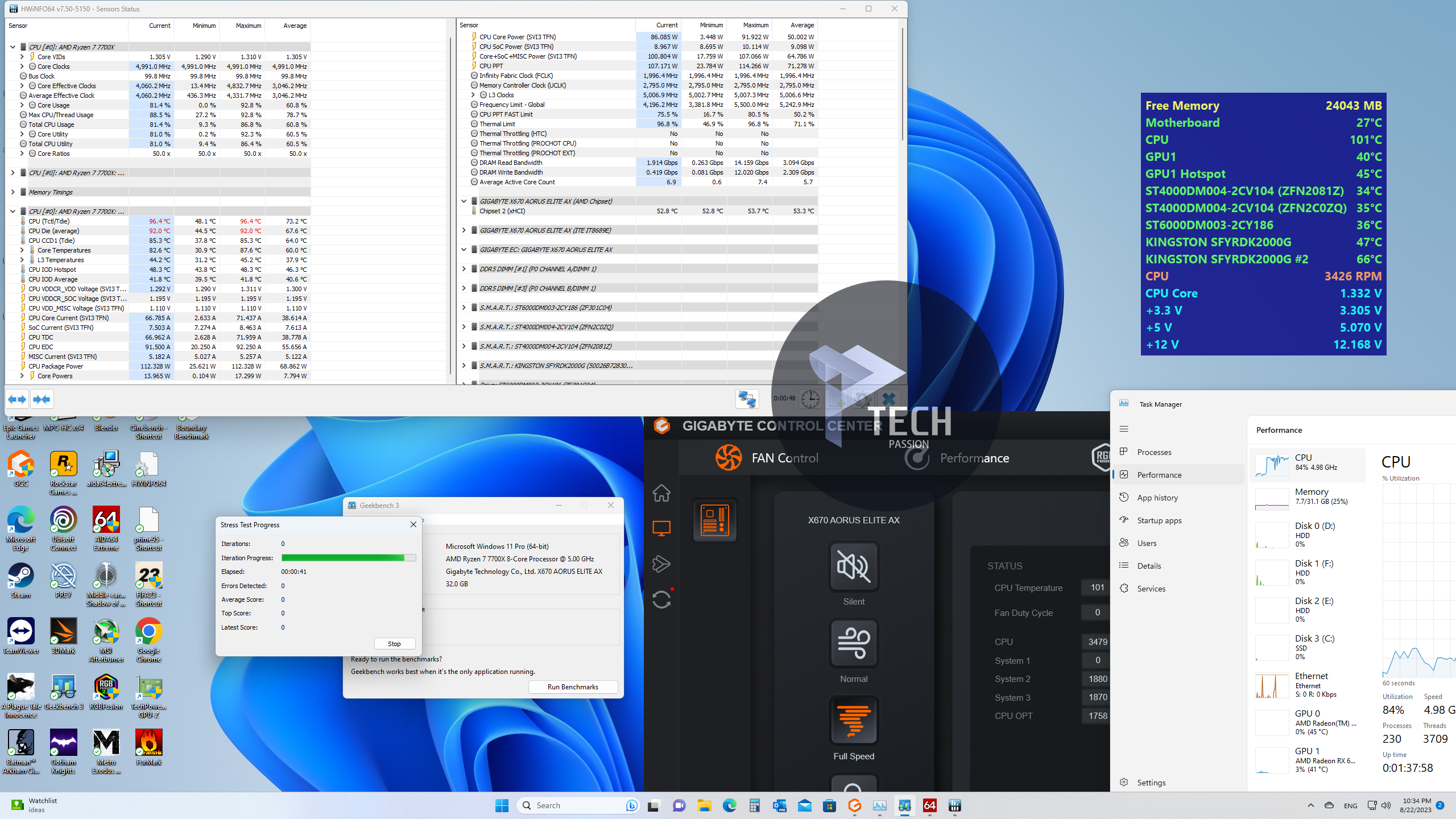Stop the Geekbench stress test

(x=394, y=644)
